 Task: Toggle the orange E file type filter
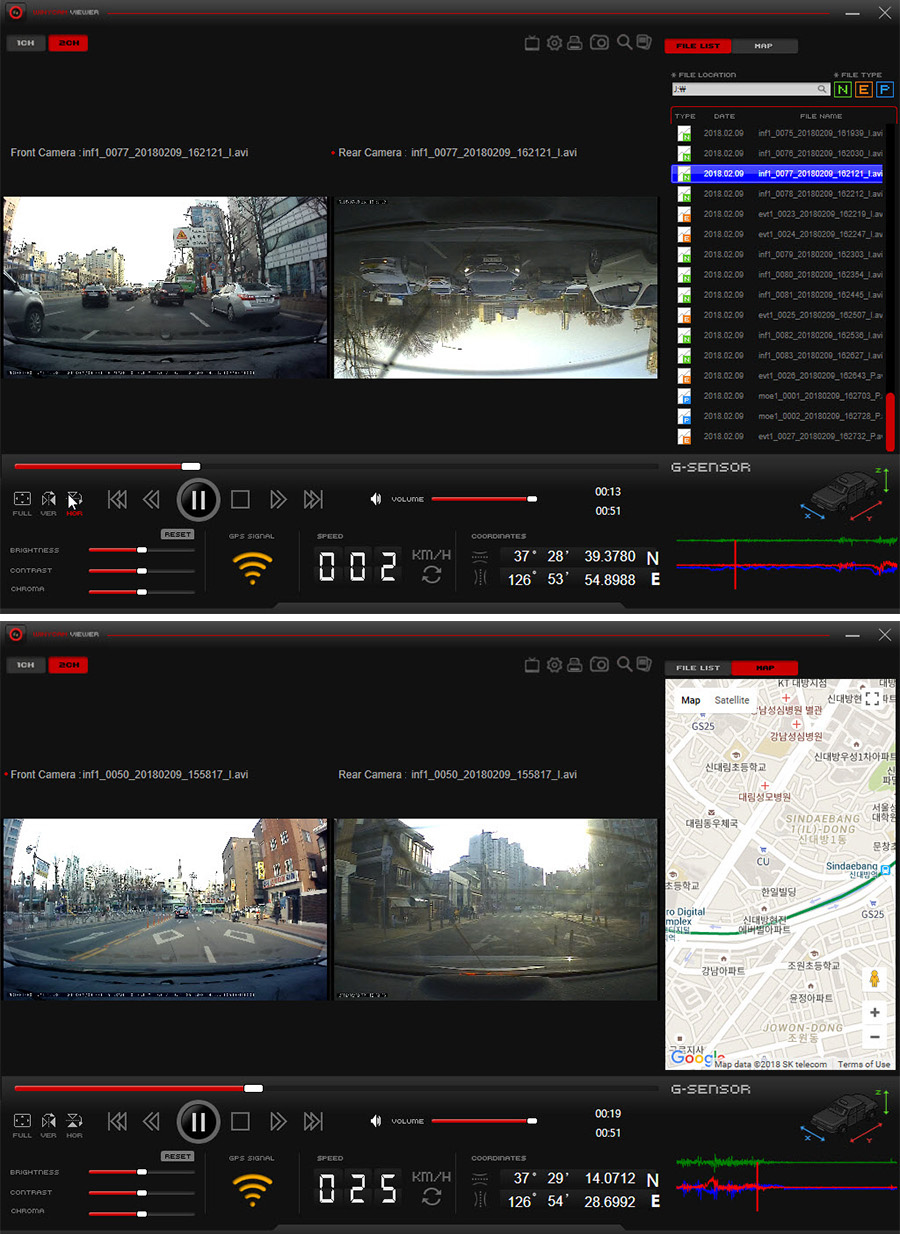[864, 89]
